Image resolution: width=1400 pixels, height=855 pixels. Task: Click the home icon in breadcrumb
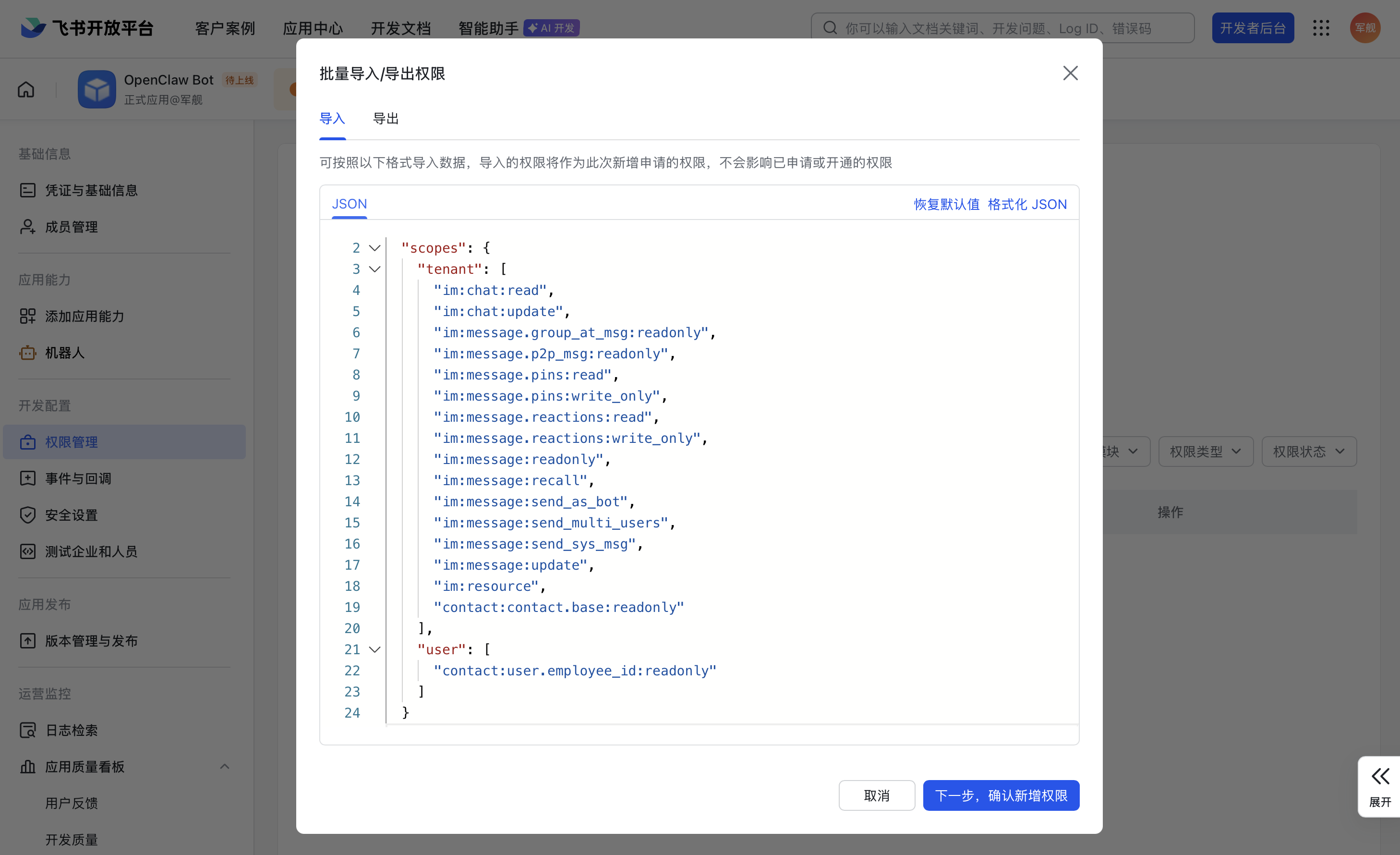26,89
